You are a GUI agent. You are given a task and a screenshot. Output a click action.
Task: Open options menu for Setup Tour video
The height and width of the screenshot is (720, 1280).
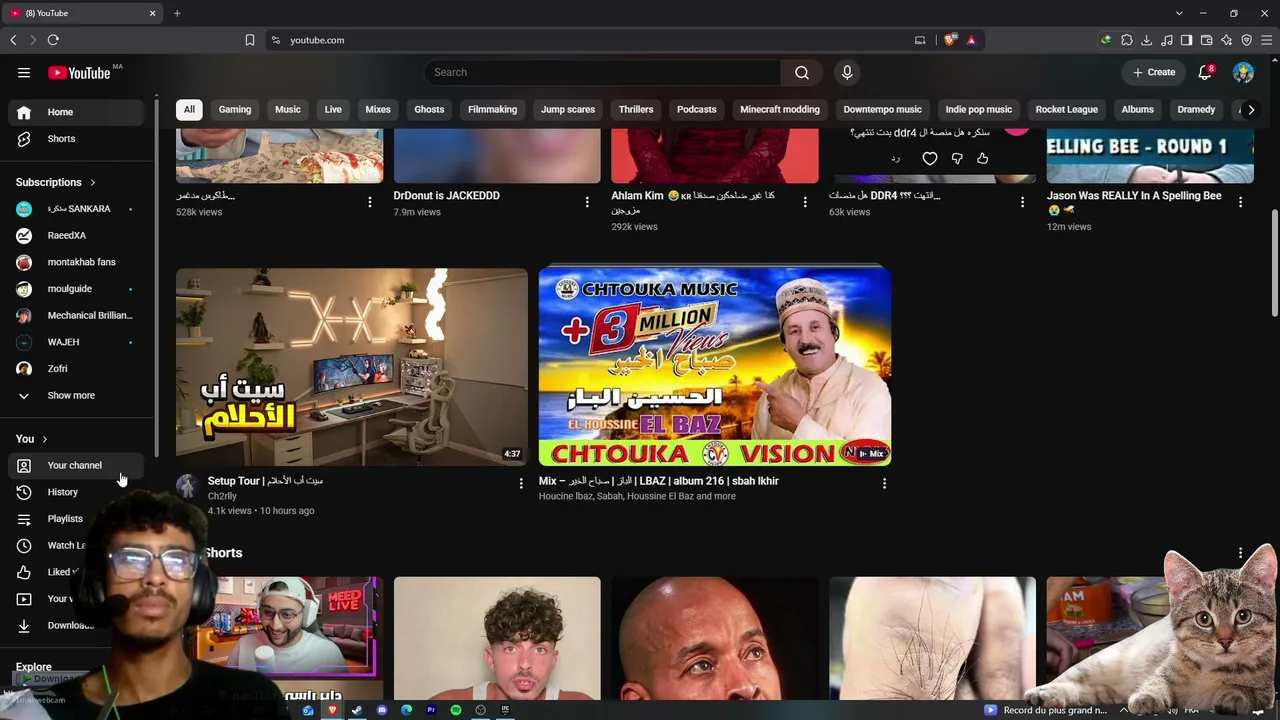pyautogui.click(x=520, y=483)
